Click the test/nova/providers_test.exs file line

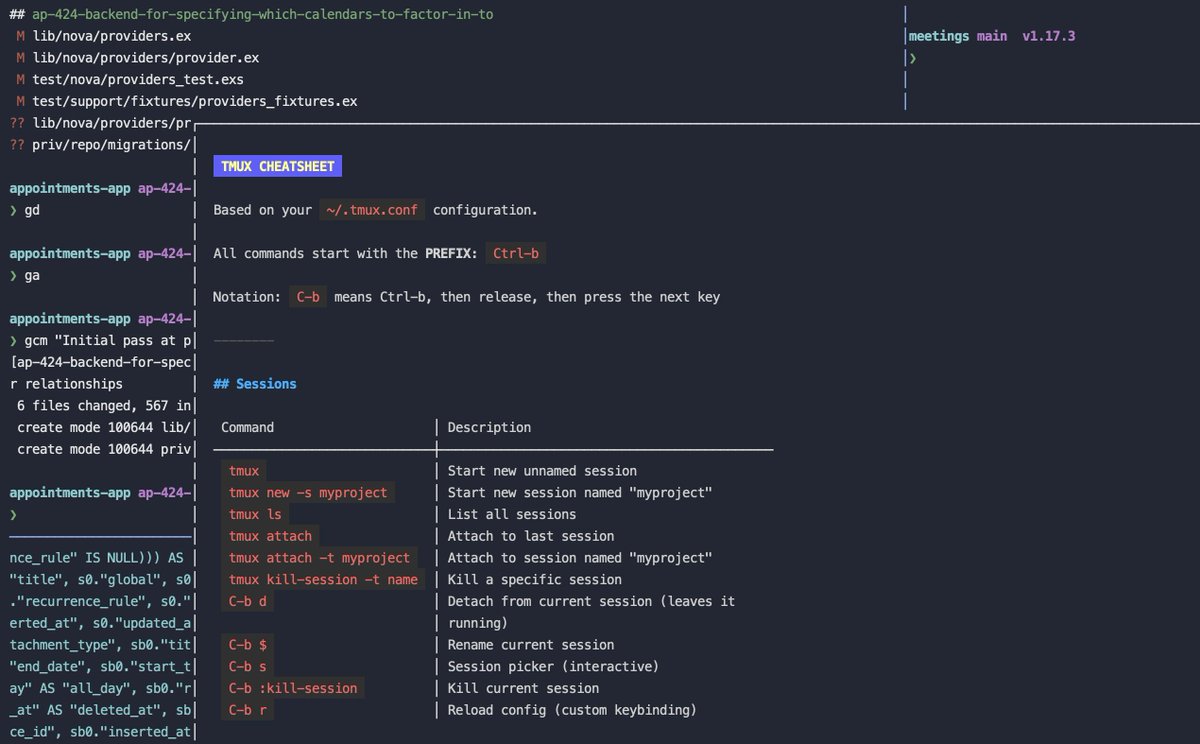click(130, 80)
